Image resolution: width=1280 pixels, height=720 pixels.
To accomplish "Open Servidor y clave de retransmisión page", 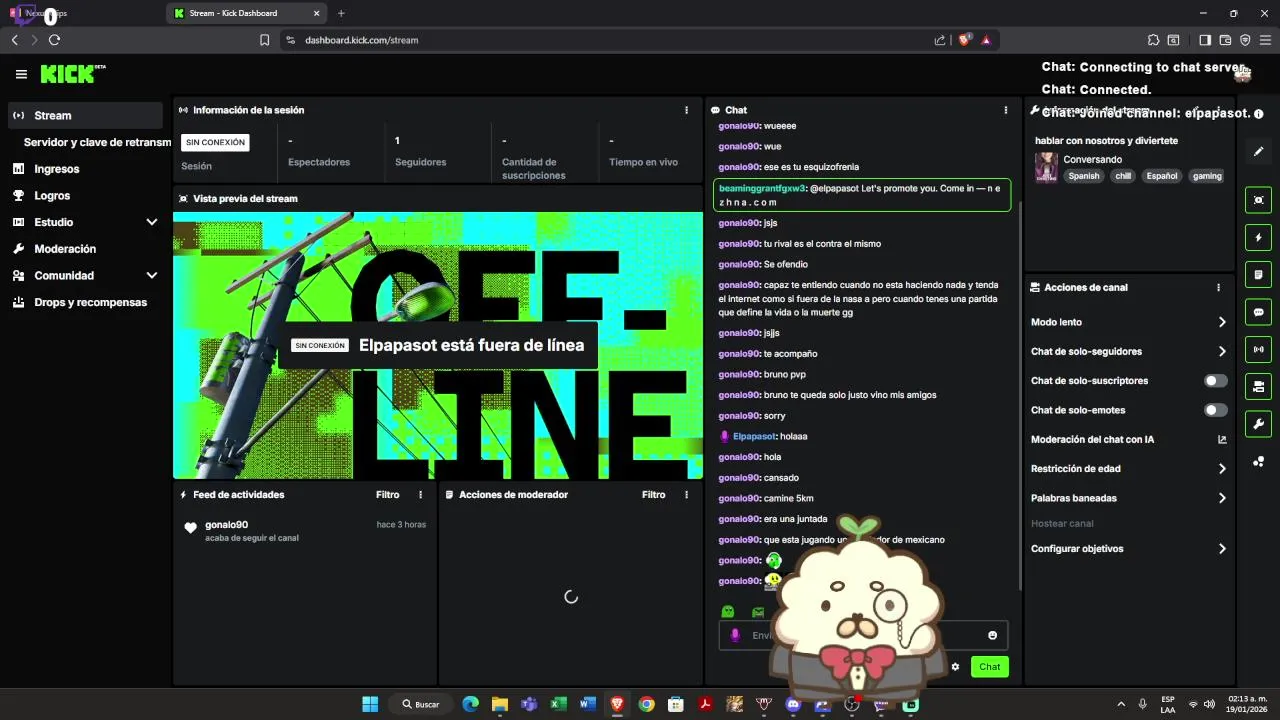I will 97,142.
